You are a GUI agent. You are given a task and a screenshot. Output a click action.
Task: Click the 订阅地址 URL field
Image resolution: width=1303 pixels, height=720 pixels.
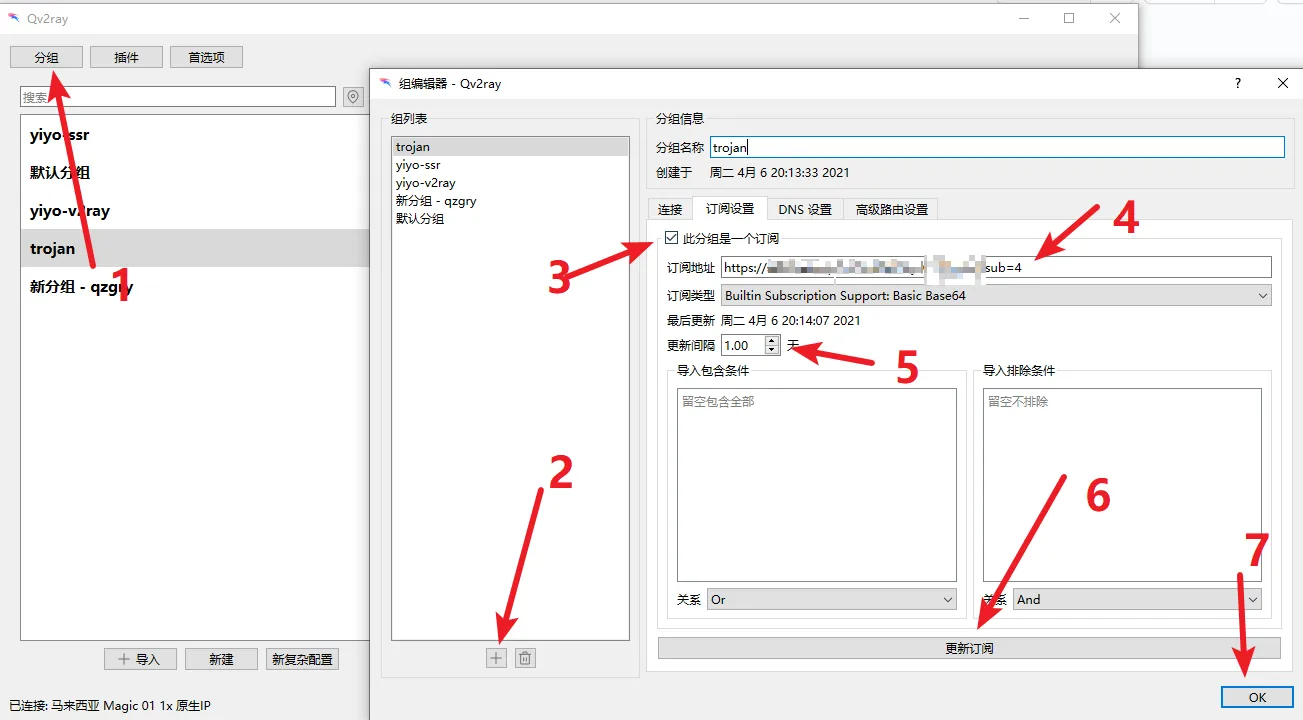coord(996,267)
